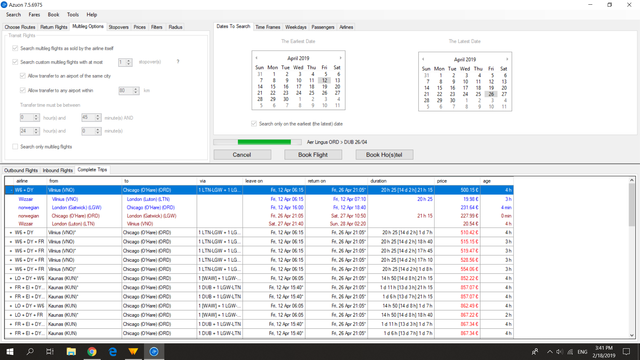Switch to the Choose Routes tab
The height and width of the screenshot is (360, 640).
20,27
